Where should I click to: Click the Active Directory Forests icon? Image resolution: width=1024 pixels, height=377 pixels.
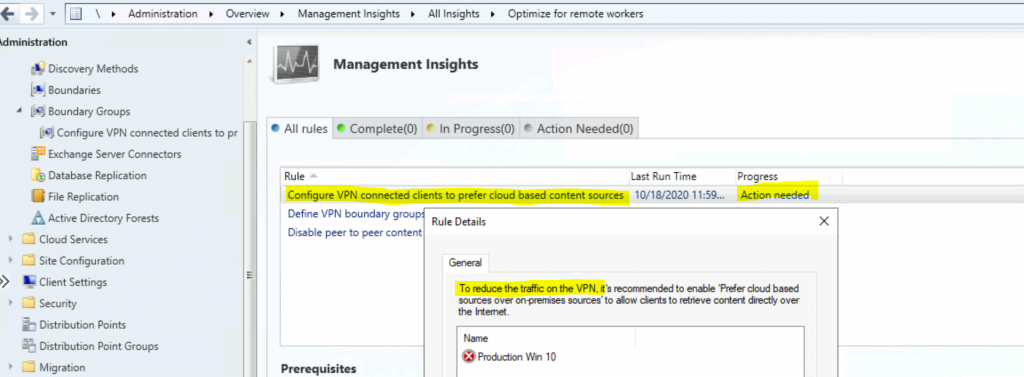coord(38,218)
